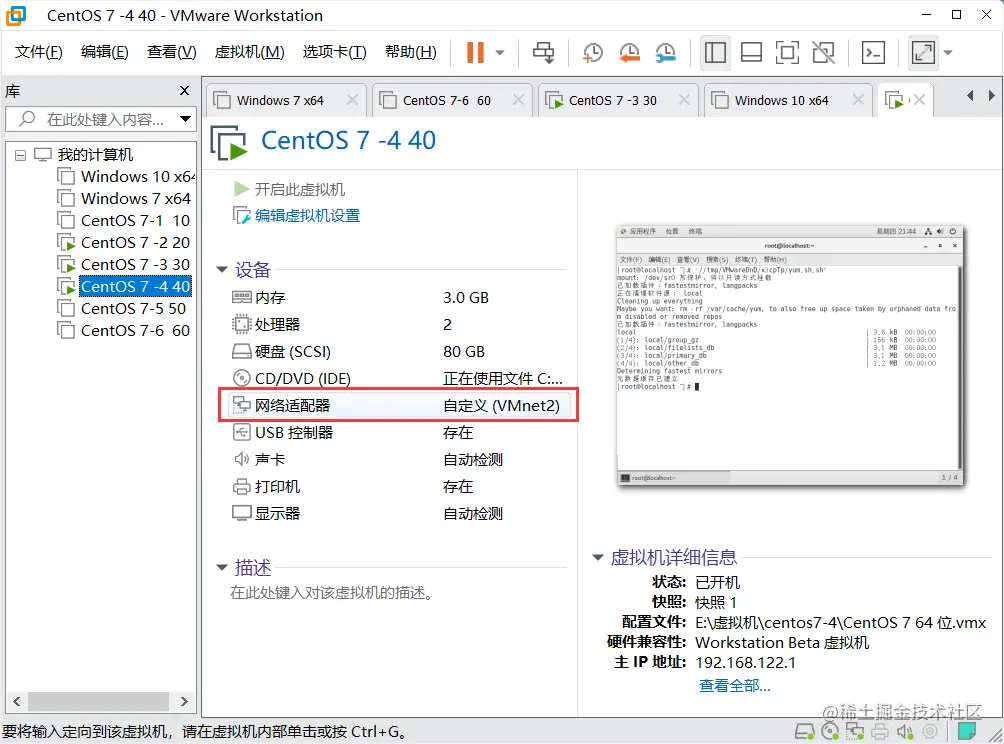Open the 虚拟机(M) menu
Screen dimensions: 1004x744
[x=248, y=52]
